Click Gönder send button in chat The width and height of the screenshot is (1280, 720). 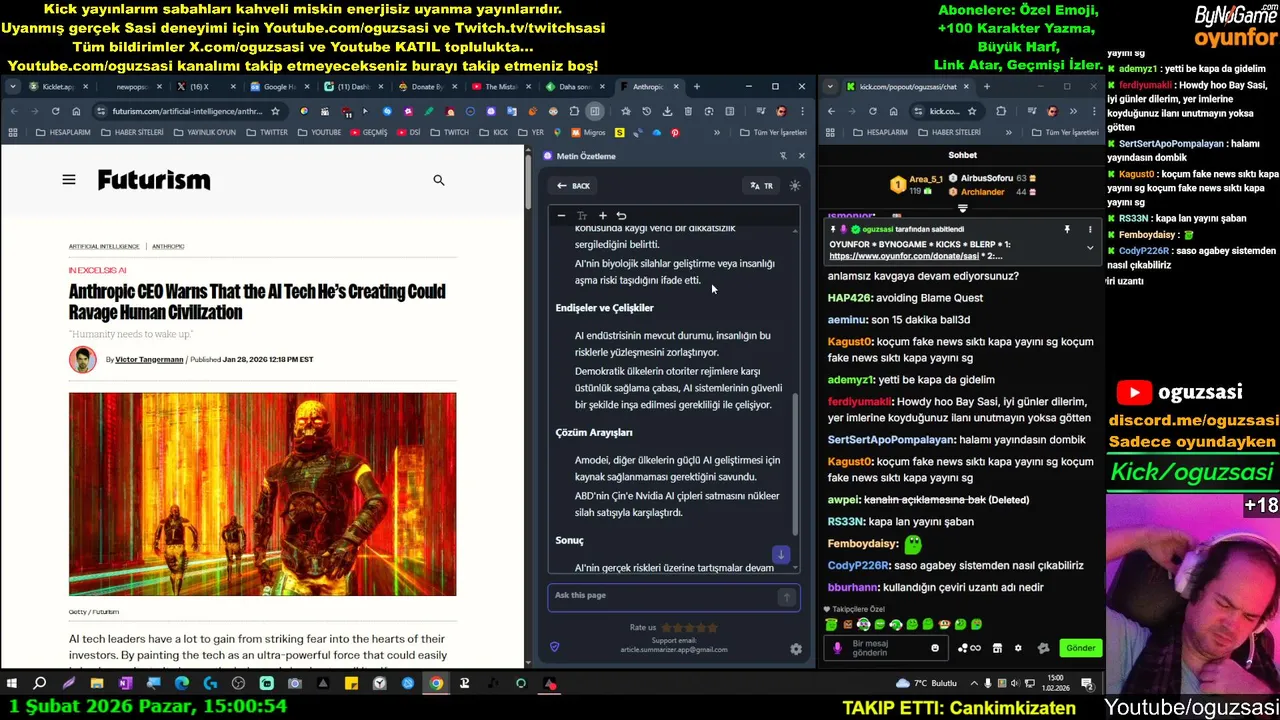[x=1081, y=648]
